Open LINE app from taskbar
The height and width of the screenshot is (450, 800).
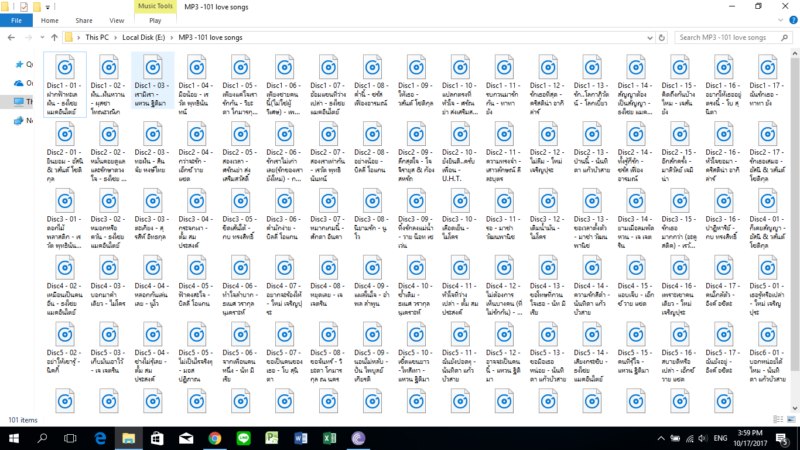[x=243, y=438]
